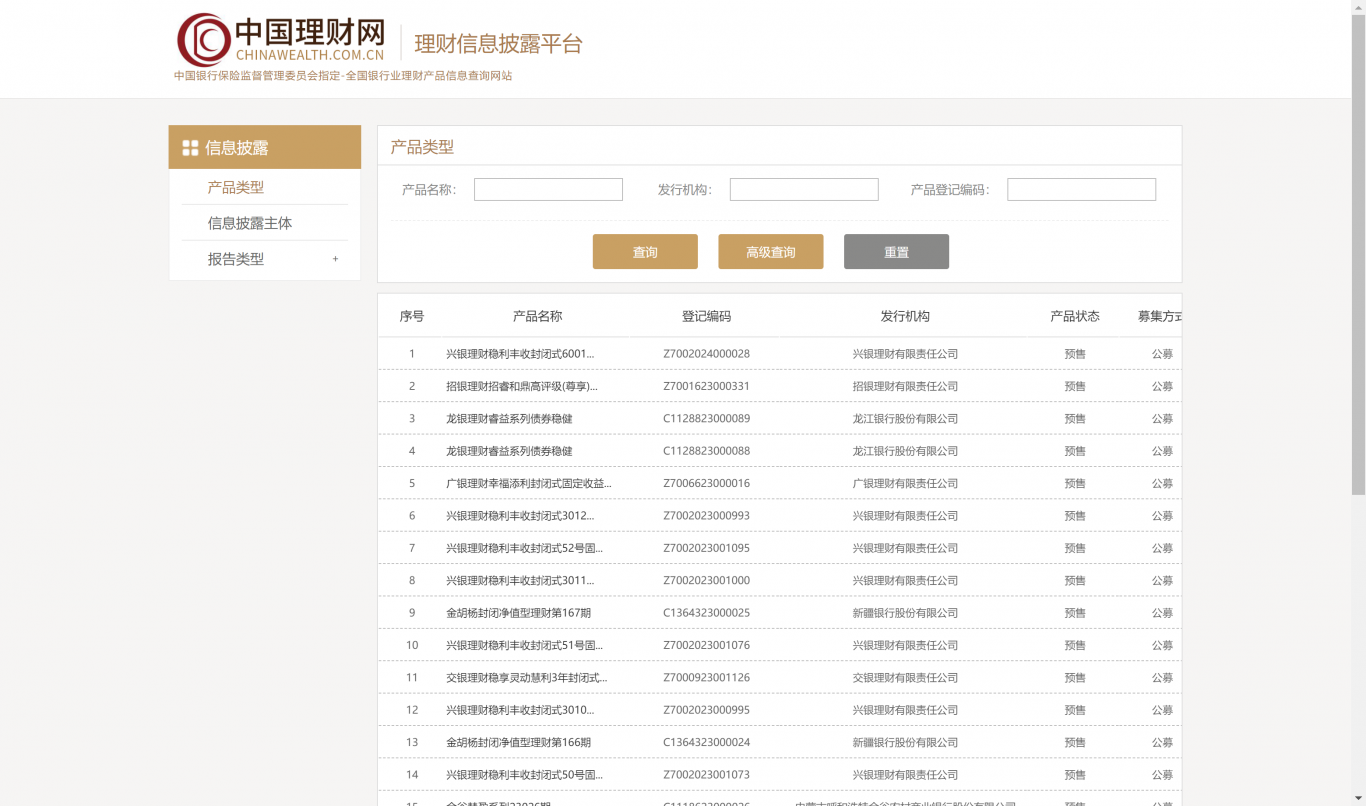Viewport: 1366px width, 806px height.
Task: Click issuer 招银理财有限责任公司
Action: [x=905, y=386]
